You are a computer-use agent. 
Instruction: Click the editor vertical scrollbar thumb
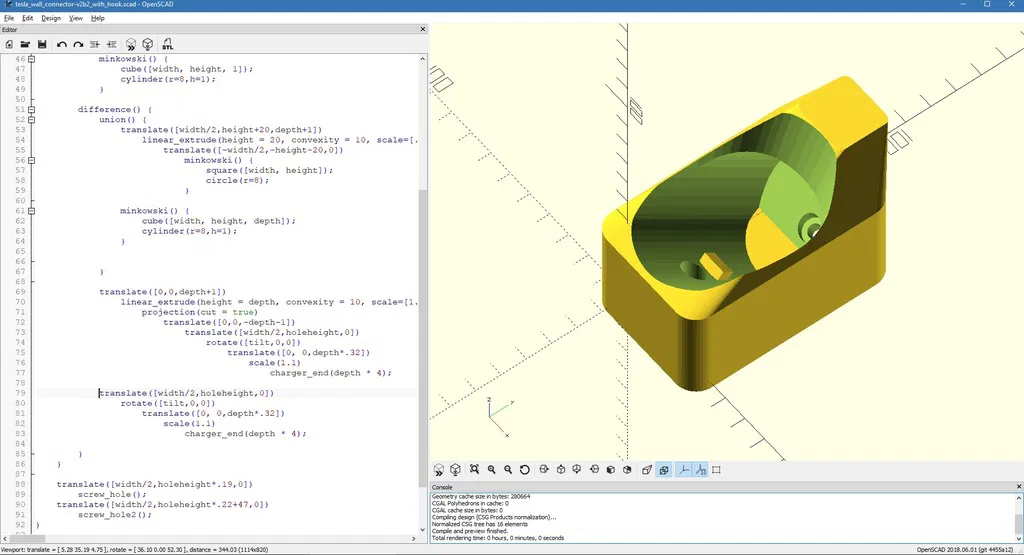[x=422, y=338]
